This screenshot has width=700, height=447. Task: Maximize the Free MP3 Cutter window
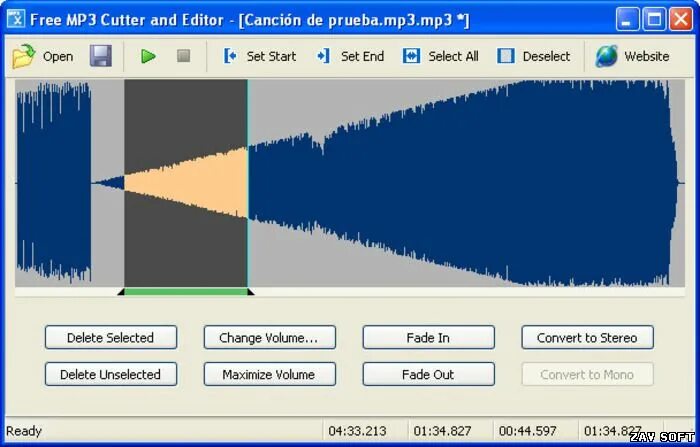pos(654,19)
